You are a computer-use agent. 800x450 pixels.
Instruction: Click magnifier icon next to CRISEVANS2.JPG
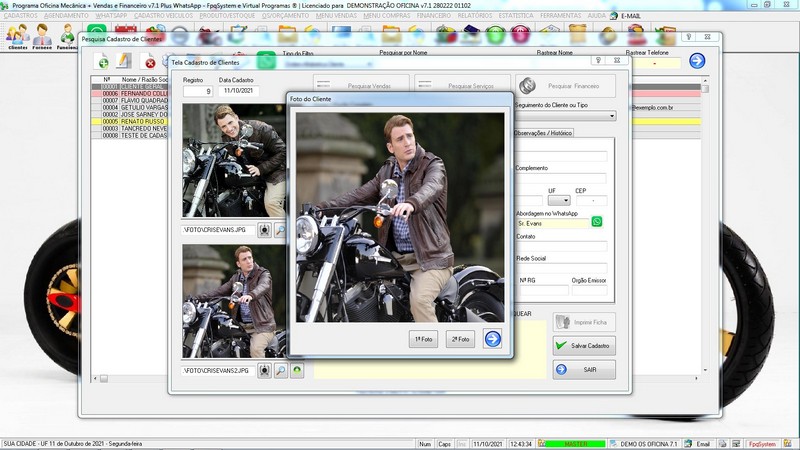280,370
